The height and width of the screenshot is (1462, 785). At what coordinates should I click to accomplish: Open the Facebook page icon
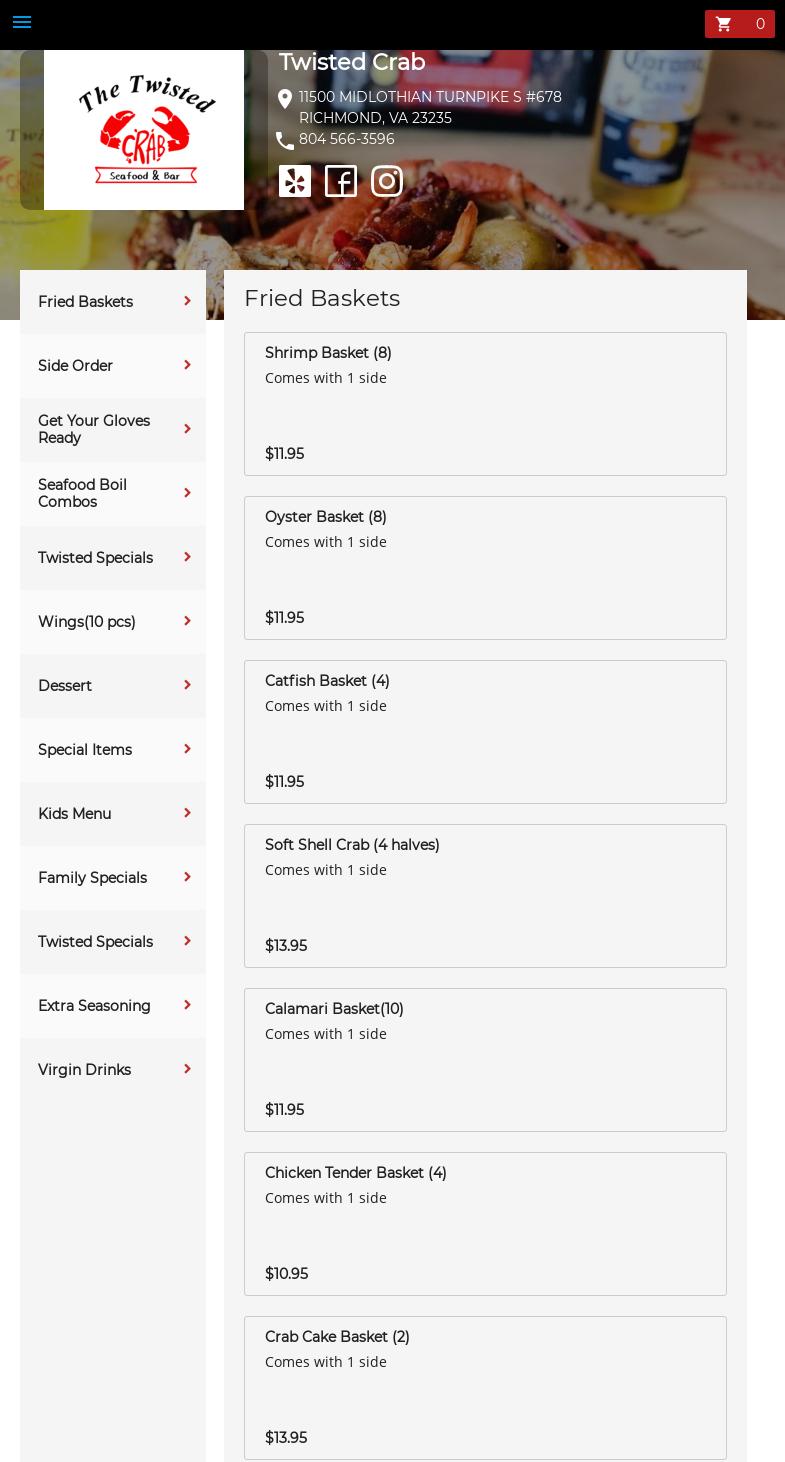pos(341,181)
